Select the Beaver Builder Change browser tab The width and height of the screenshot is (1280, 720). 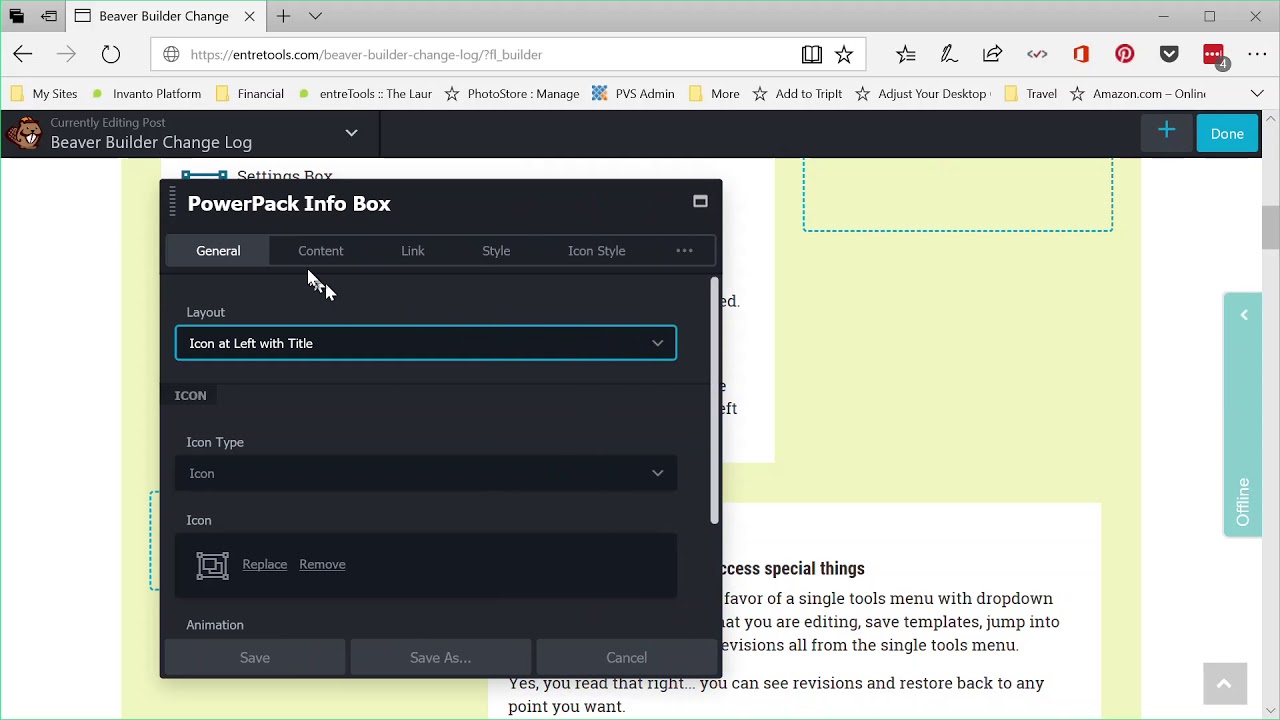coord(165,16)
